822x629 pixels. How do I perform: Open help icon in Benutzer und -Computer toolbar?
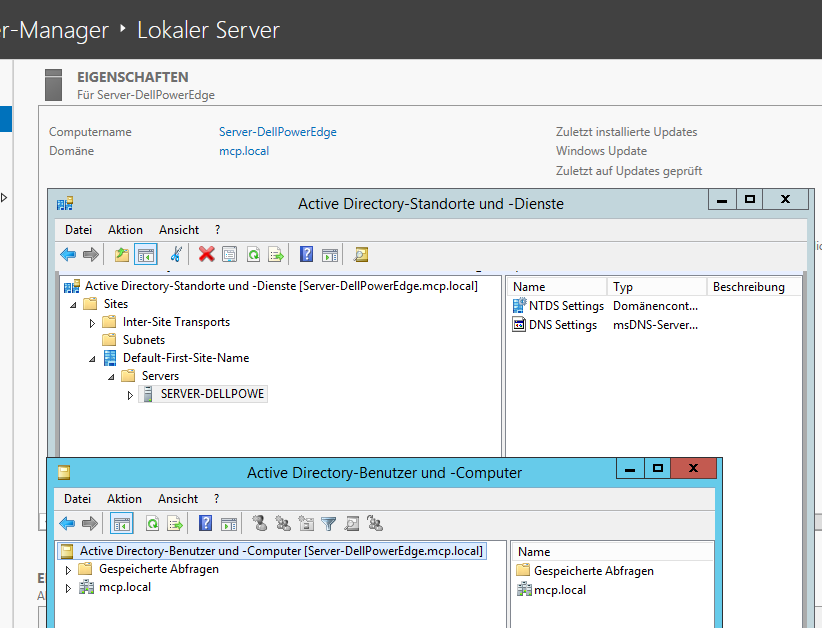click(x=206, y=524)
